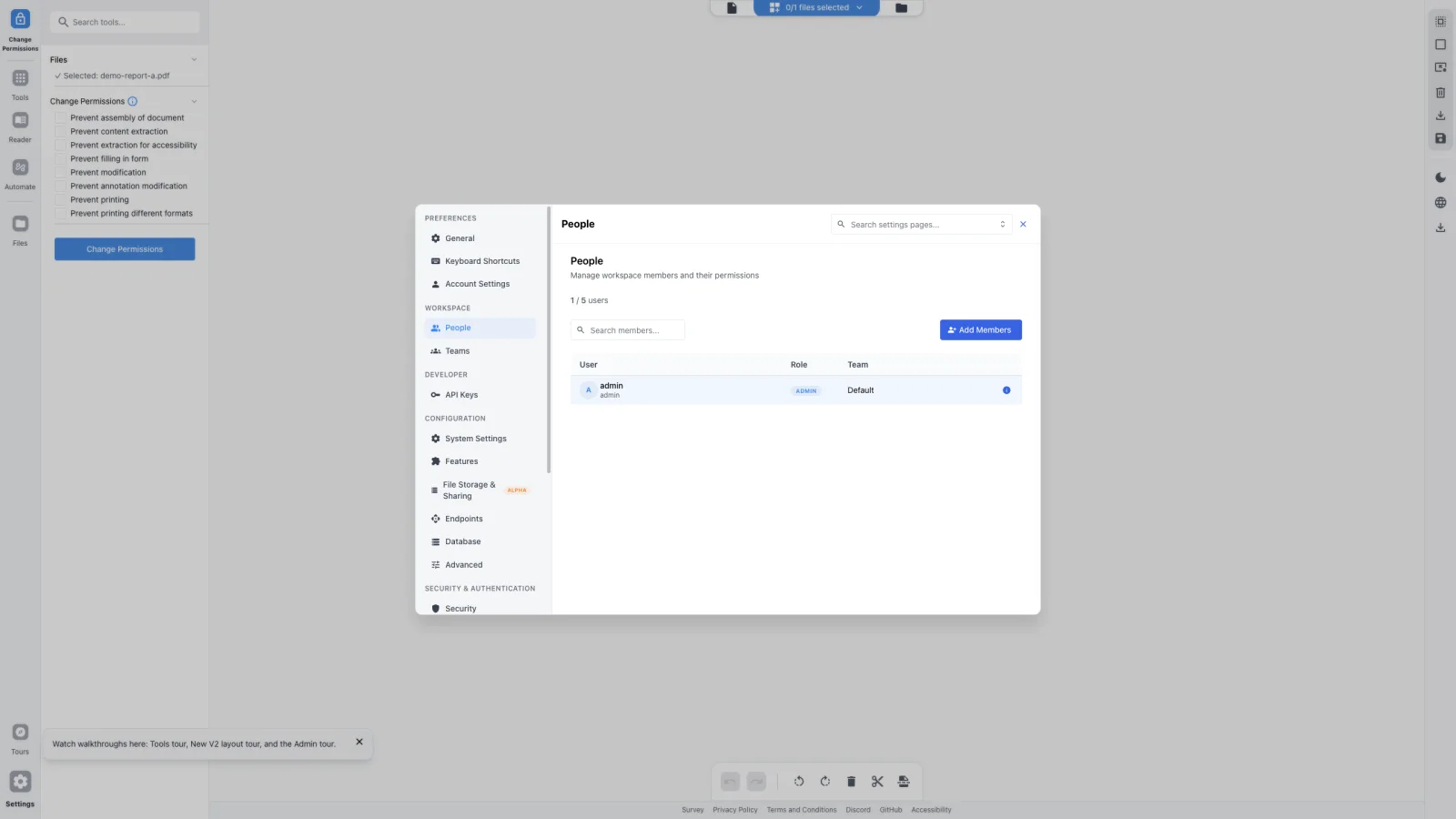Viewport: 1456px width, 819px height.
Task: Click the Settings gear in left rail
Action: [x=20, y=783]
